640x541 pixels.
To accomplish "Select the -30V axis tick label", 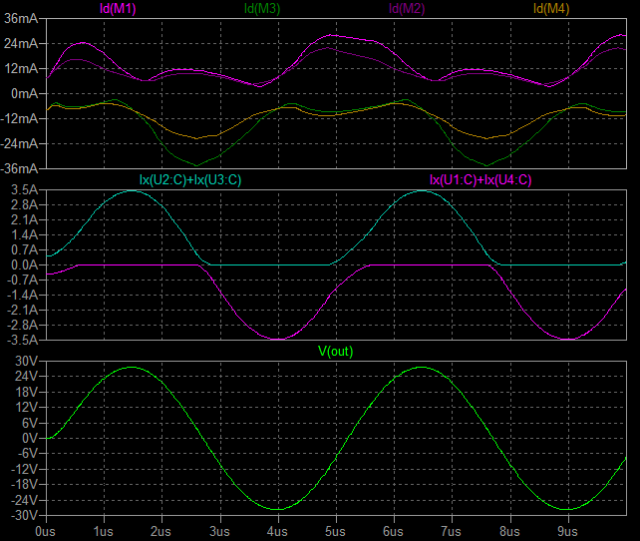I will 22,515.
